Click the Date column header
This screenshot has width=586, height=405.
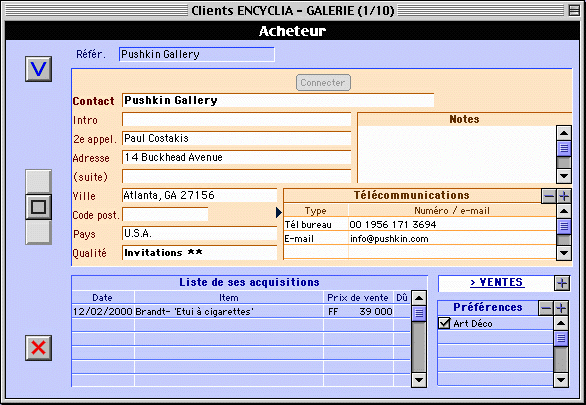pyautogui.click(x=102, y=298)
